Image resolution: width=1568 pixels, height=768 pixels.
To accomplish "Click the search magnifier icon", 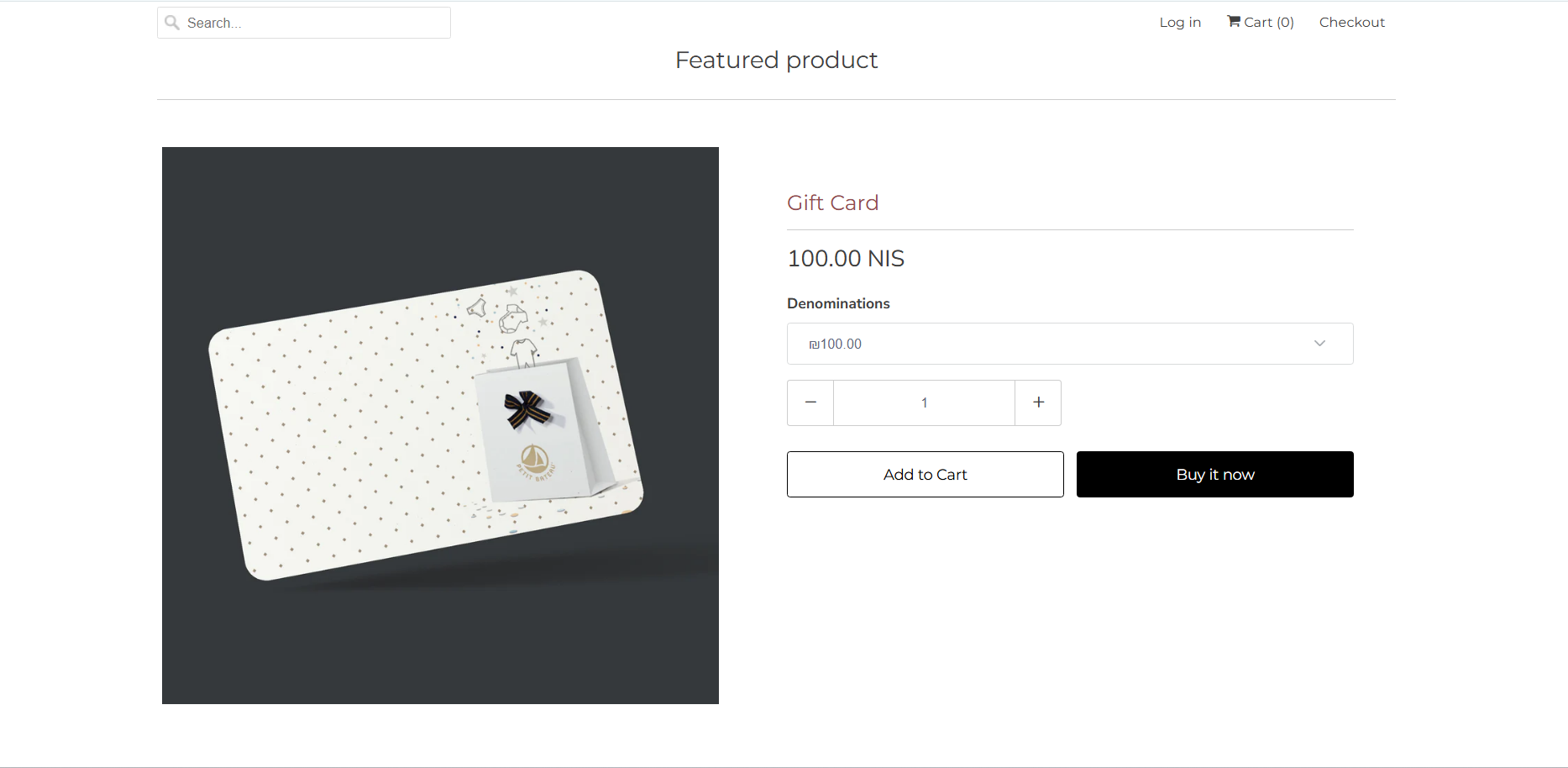I will point(172,23).
